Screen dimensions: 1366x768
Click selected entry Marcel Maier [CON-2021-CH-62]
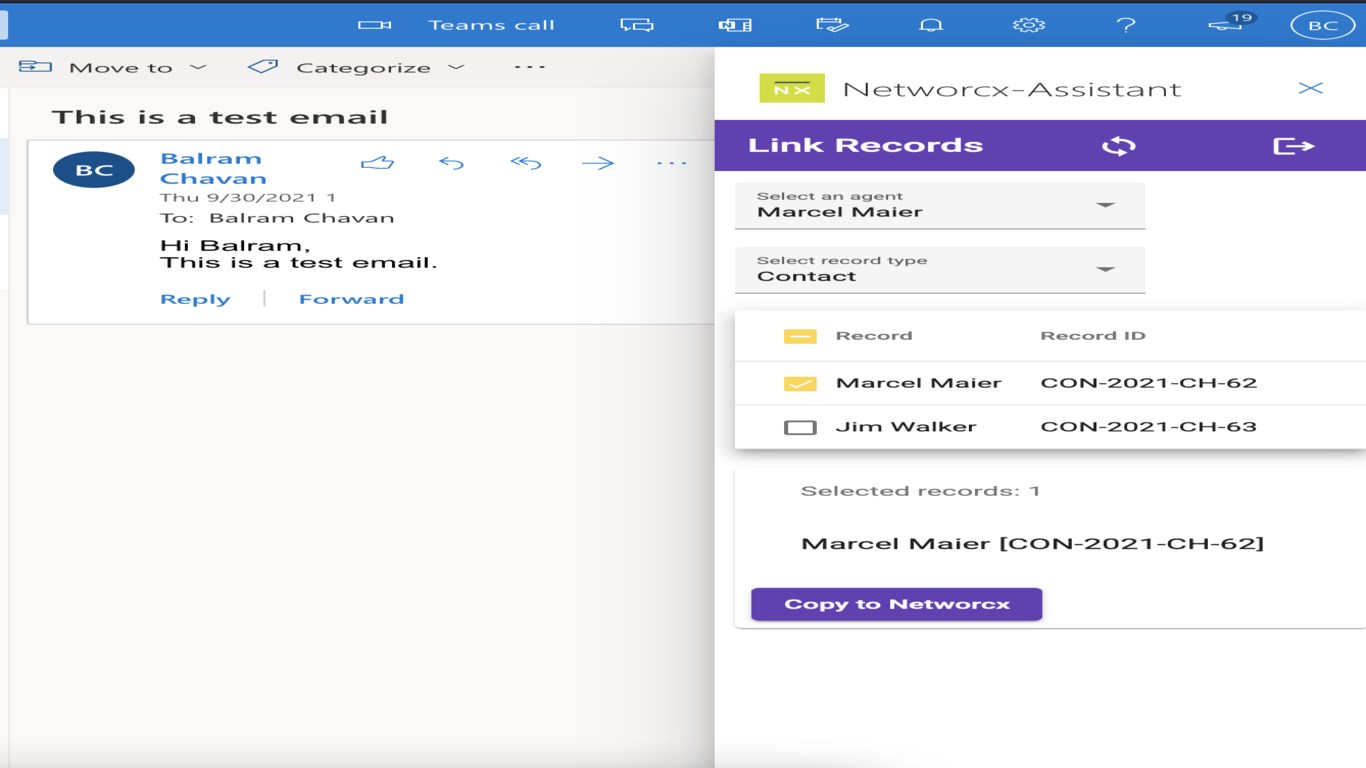point(1033,544)
